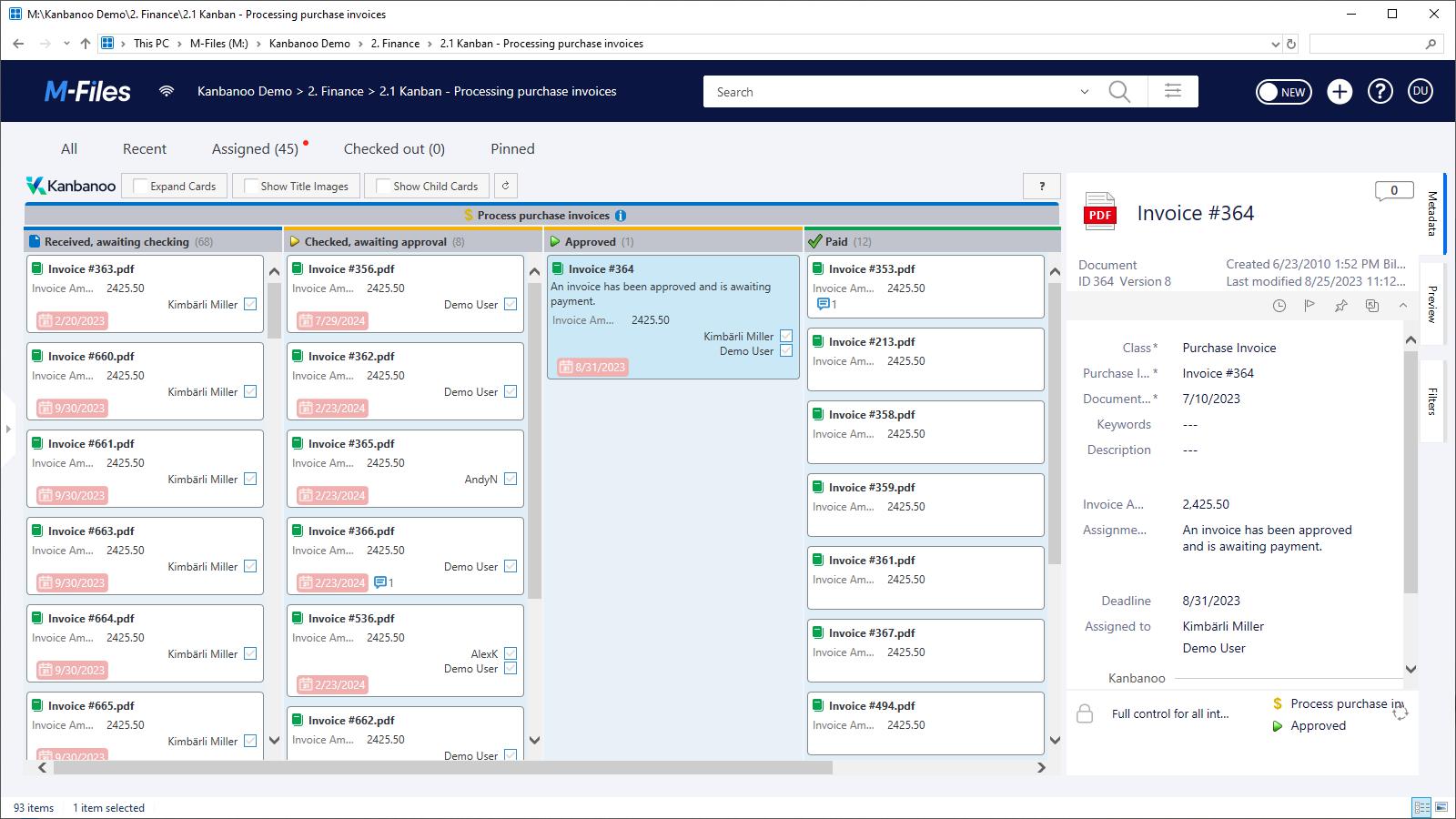The width and height of the screenshot is (1456, 819).
Task: Click the workflow state transition icon
Action: [1400, 713]
